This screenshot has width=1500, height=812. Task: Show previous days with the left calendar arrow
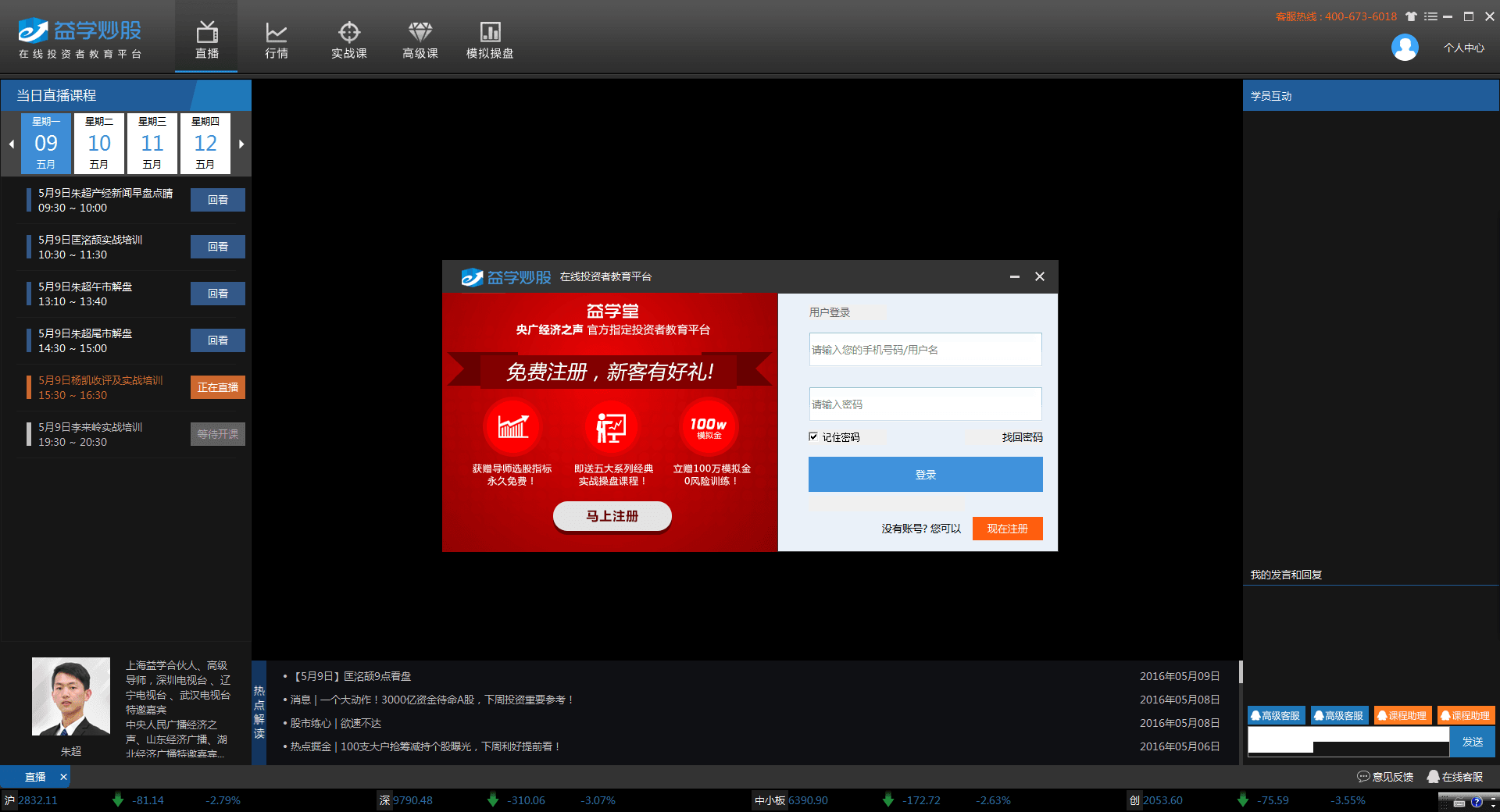(11, 144)
